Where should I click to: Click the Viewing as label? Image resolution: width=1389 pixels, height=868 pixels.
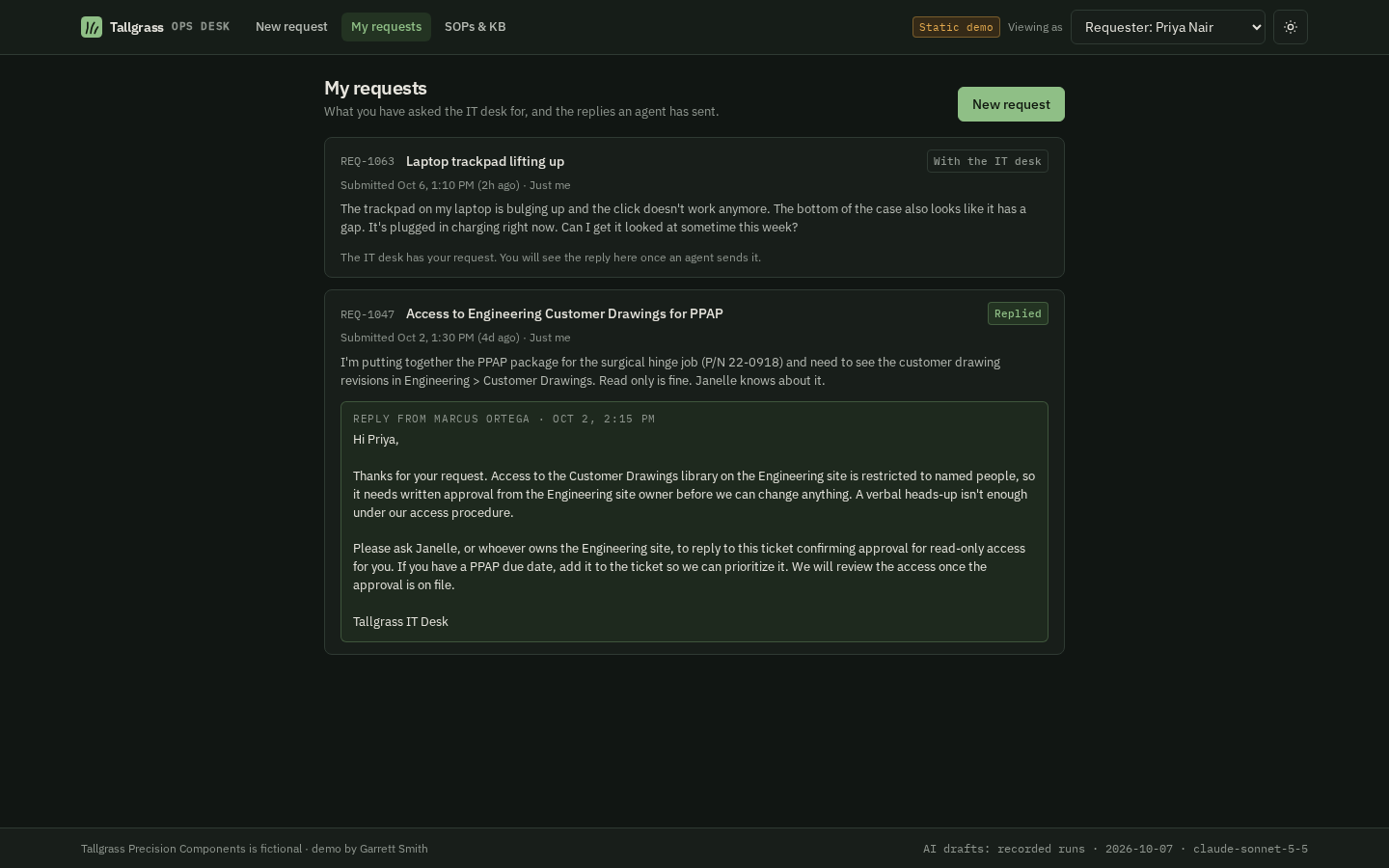pos(1035,27)
